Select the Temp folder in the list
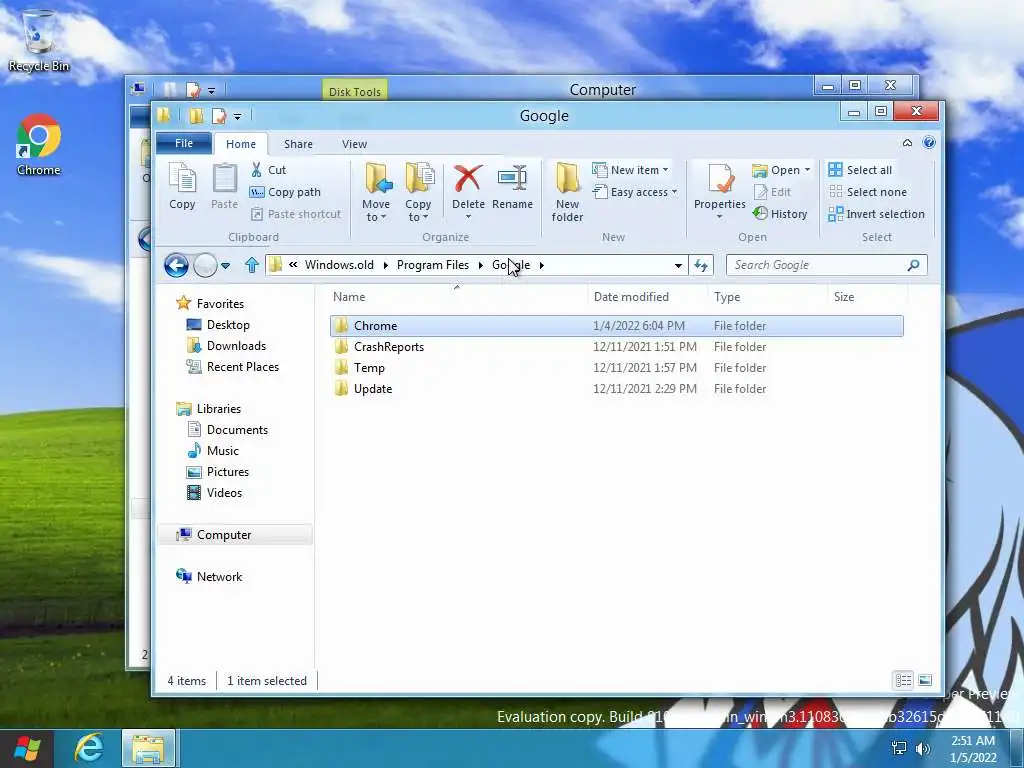Viewport: 1024px width, 768px height. click(x=616, y=368)
